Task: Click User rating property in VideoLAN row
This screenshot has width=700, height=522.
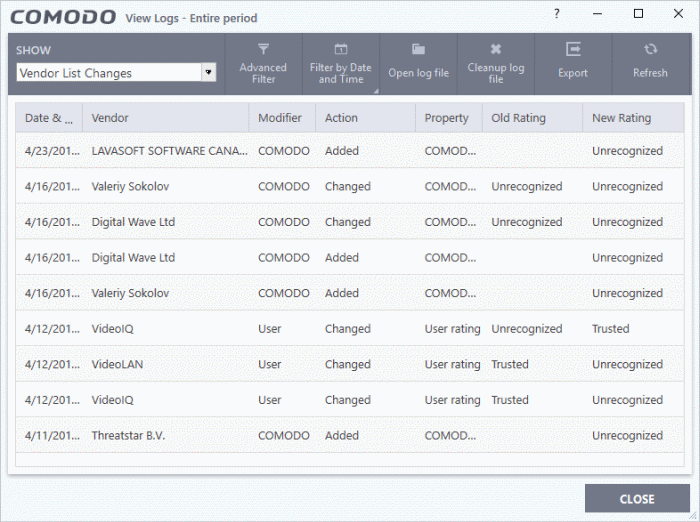Action: (x=452, y=364)
